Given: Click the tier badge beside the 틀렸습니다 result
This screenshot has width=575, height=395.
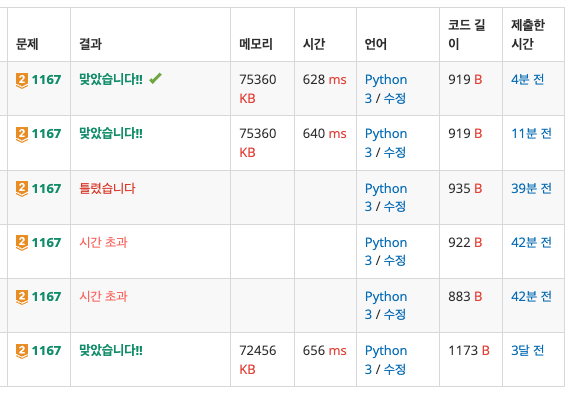Looking at the screenshot, I should point(22,189).
